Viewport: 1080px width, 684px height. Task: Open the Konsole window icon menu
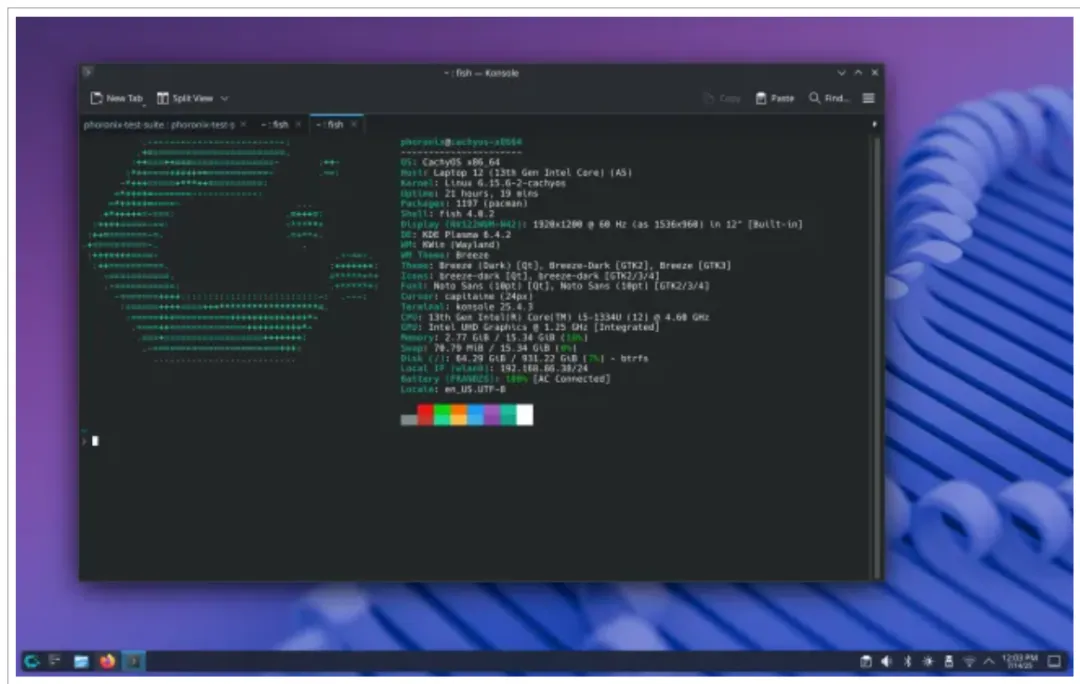pyautogui.click(x=87, y=72)
